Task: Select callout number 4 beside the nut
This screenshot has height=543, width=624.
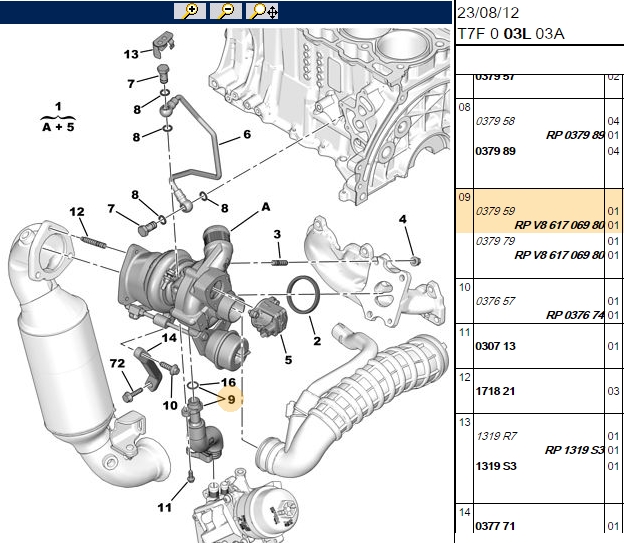Action: click(403, 219)
